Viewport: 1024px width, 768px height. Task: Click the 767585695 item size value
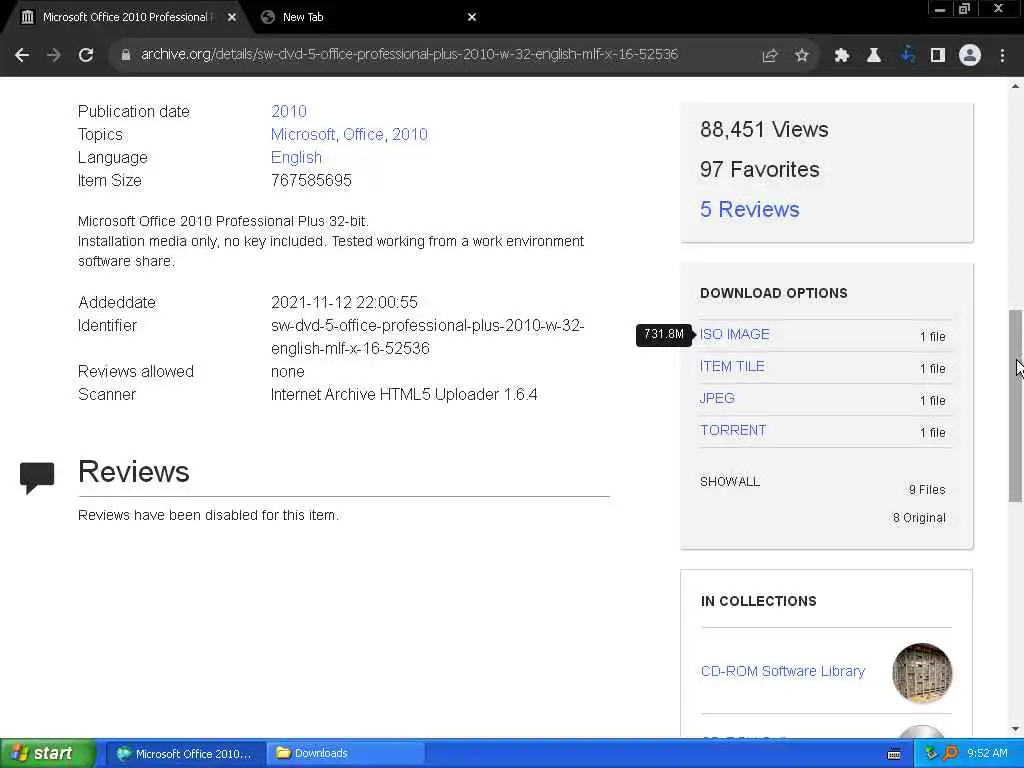311,181
